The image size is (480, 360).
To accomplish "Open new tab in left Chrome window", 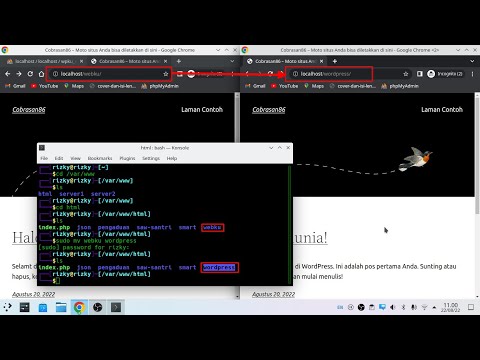I will click(179, 61).
